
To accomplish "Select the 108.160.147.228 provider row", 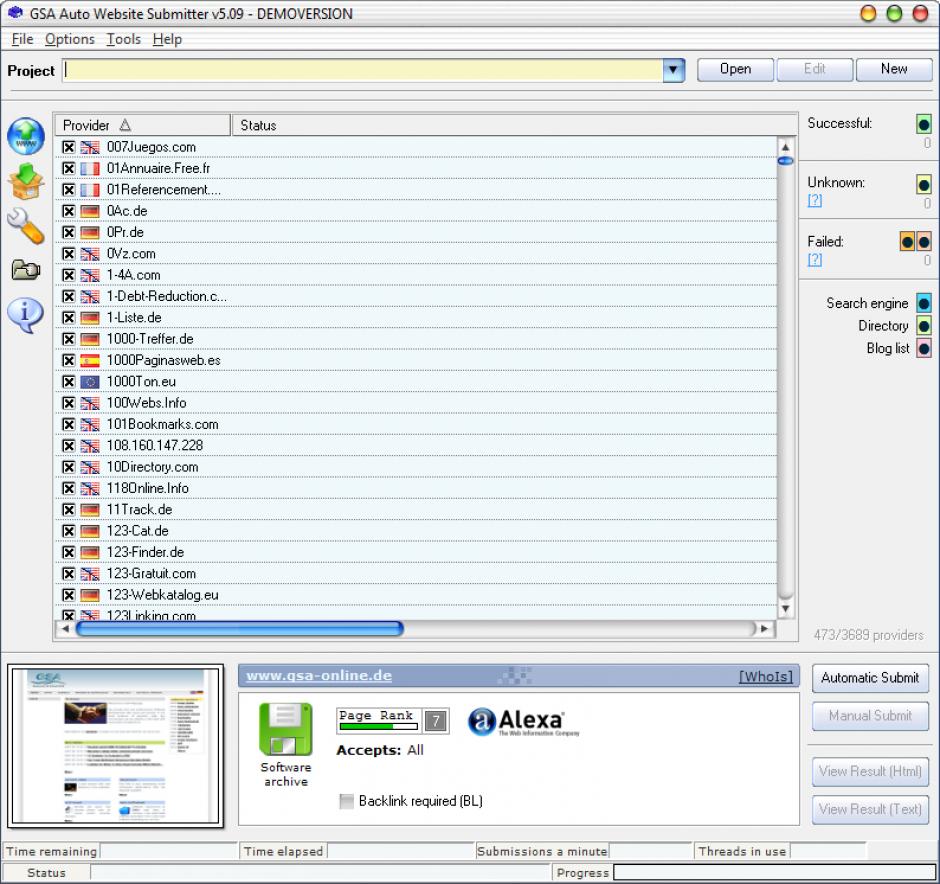I will tap(416, 446).
